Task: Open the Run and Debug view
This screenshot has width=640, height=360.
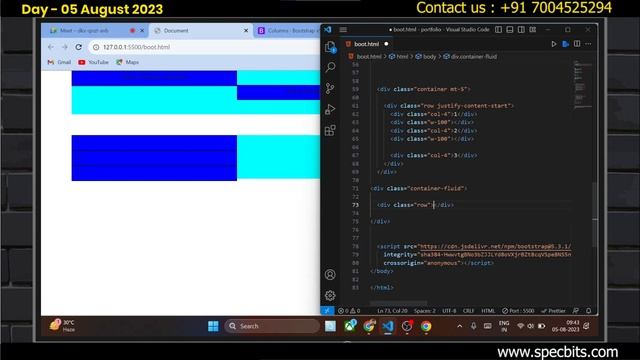Action: point(330,109)
